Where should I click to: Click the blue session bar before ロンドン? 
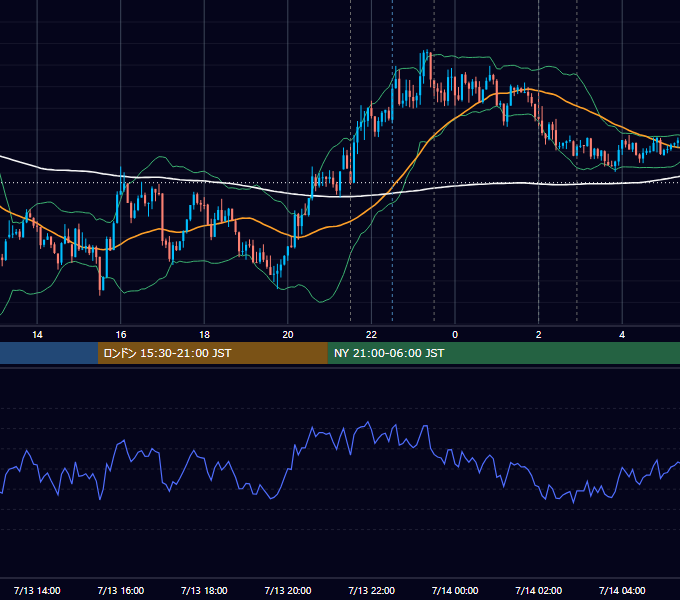click(49, 353)
